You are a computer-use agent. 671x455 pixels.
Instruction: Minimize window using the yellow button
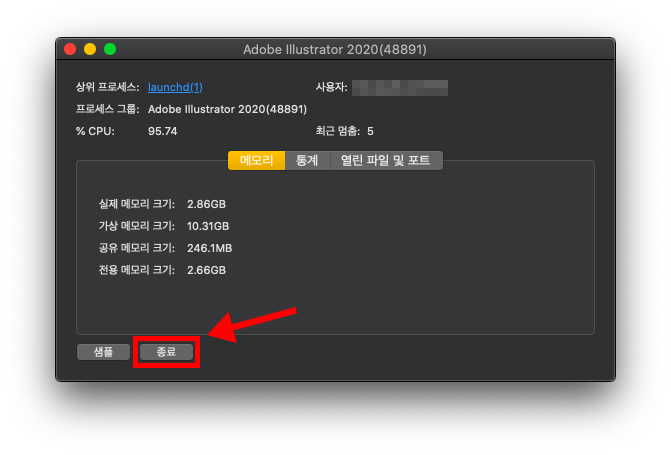pyautogui.click(x=90, y=49)
